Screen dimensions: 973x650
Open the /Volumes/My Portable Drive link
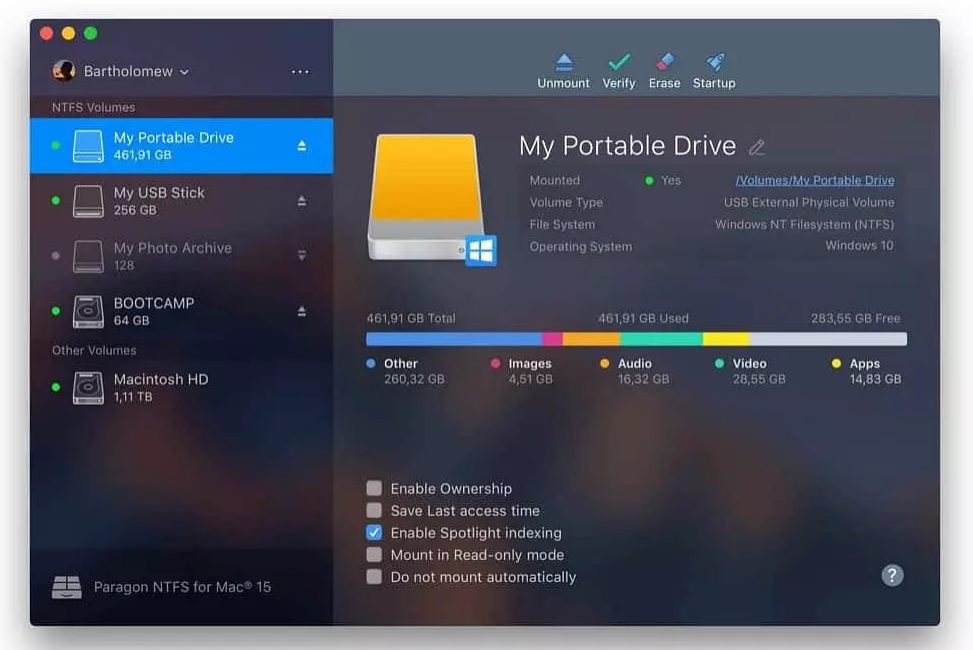point(814,181)
